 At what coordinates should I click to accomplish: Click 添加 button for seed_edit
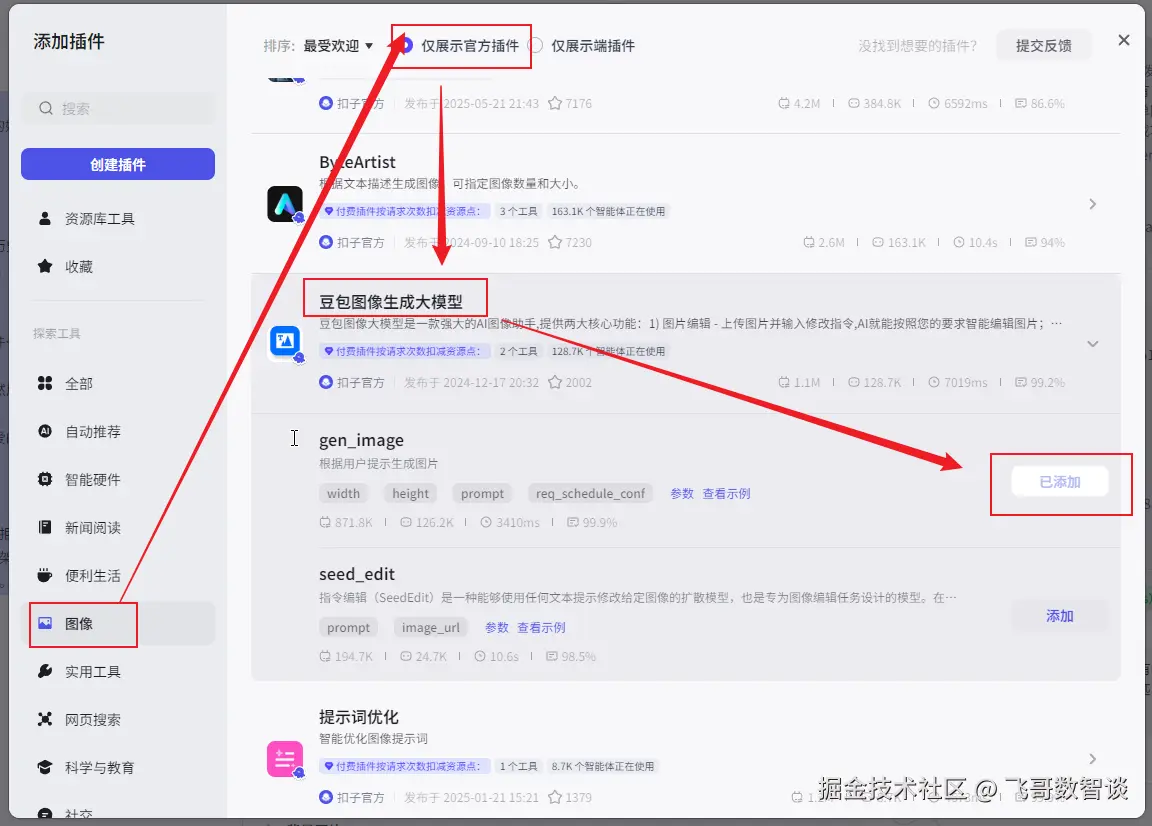[x=1059, y=616]
